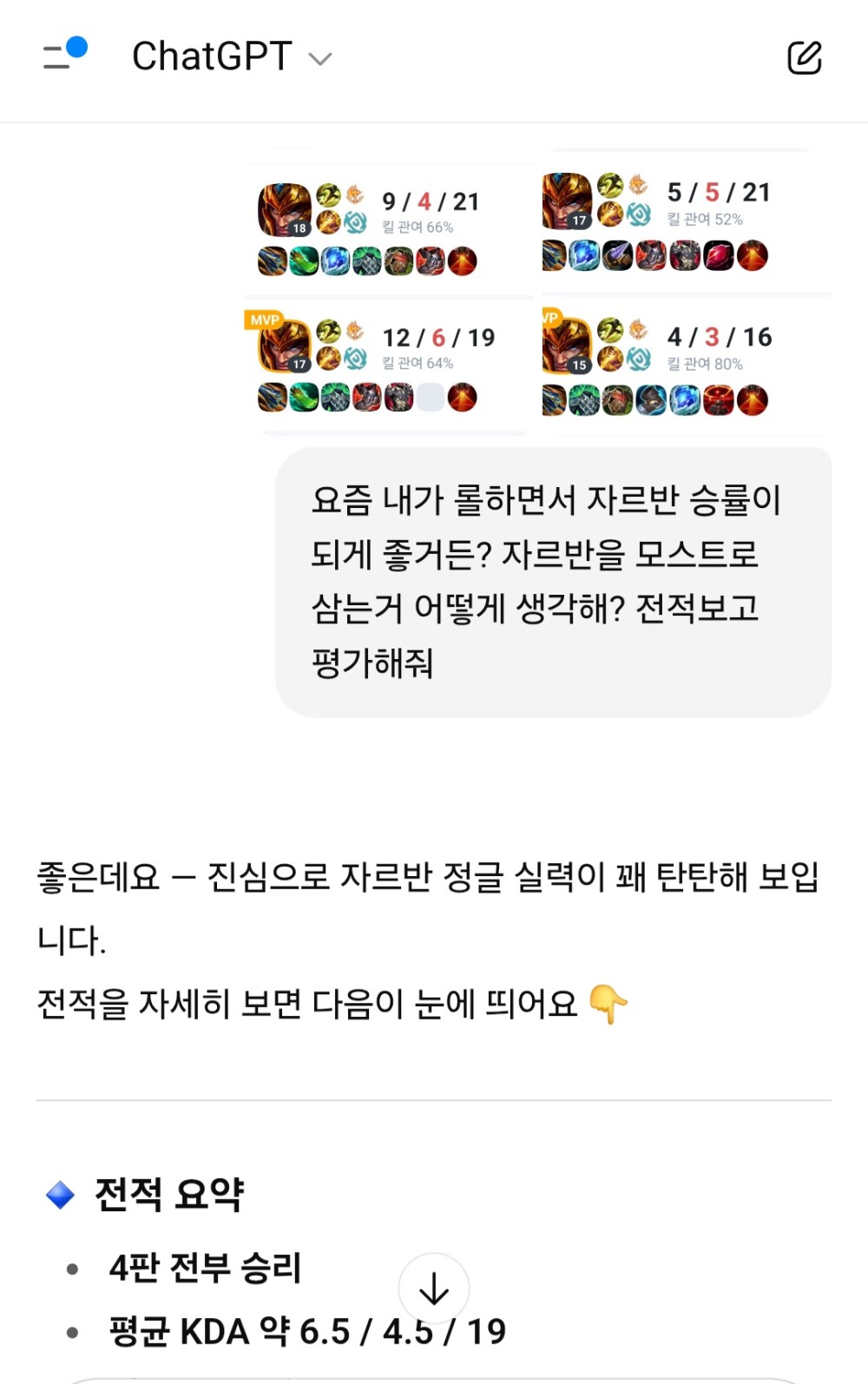Open the 5/5/21 match screenshot
The image size is (868, 1384).
[x=687, y=221]
